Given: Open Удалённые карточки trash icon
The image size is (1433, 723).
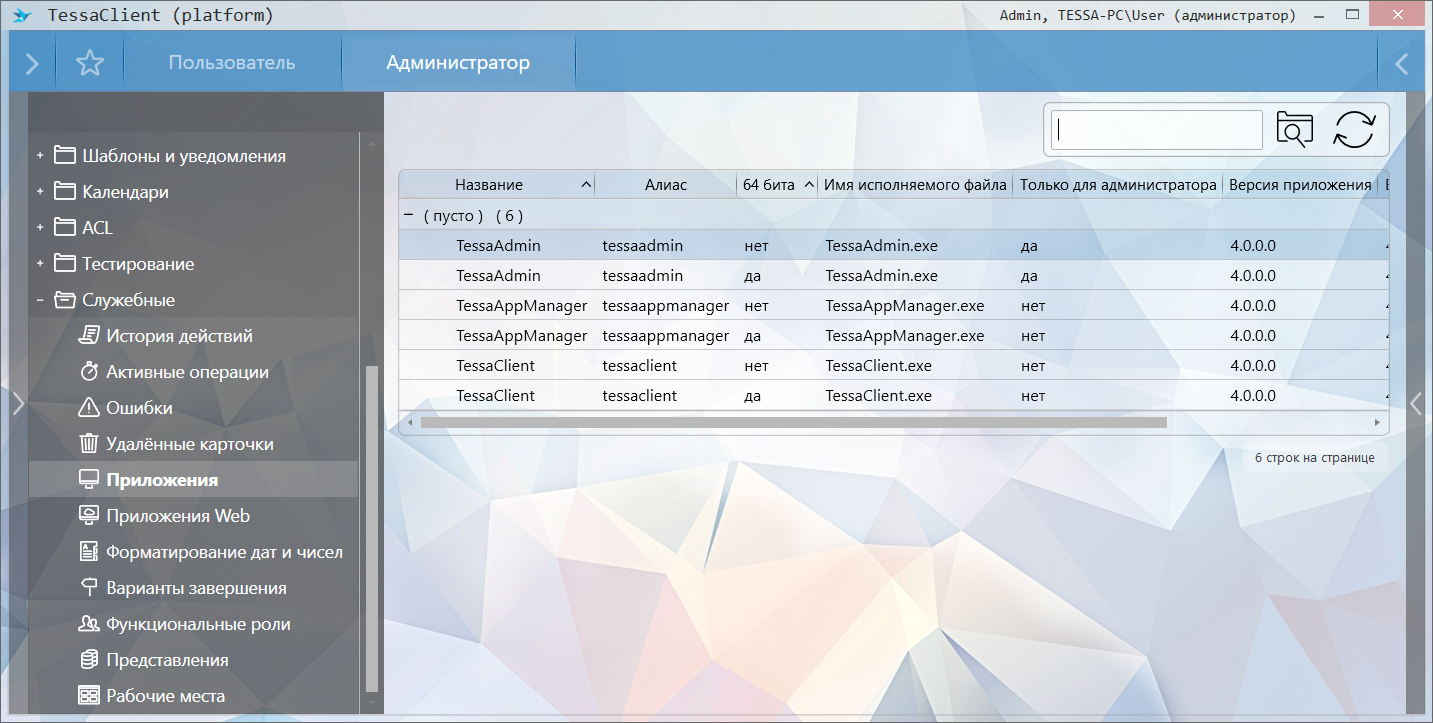Looking at the screenshot, I should tap(89, 443).
